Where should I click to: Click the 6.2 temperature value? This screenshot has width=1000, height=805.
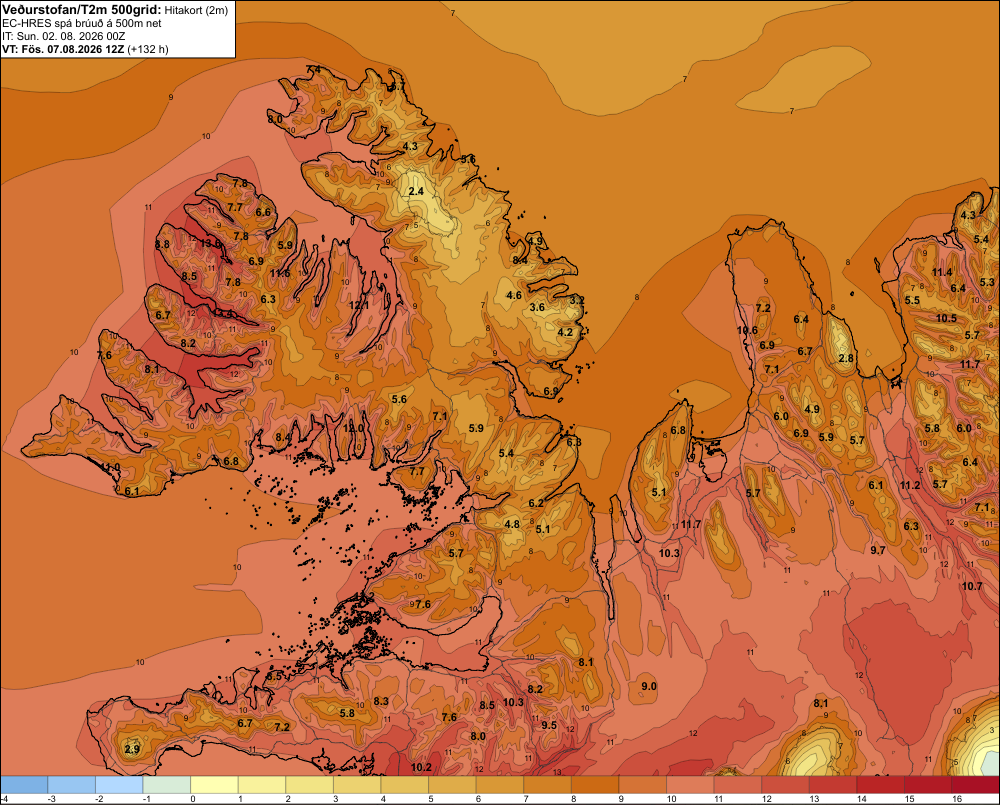pyautogui.click(x=536, y=503)
